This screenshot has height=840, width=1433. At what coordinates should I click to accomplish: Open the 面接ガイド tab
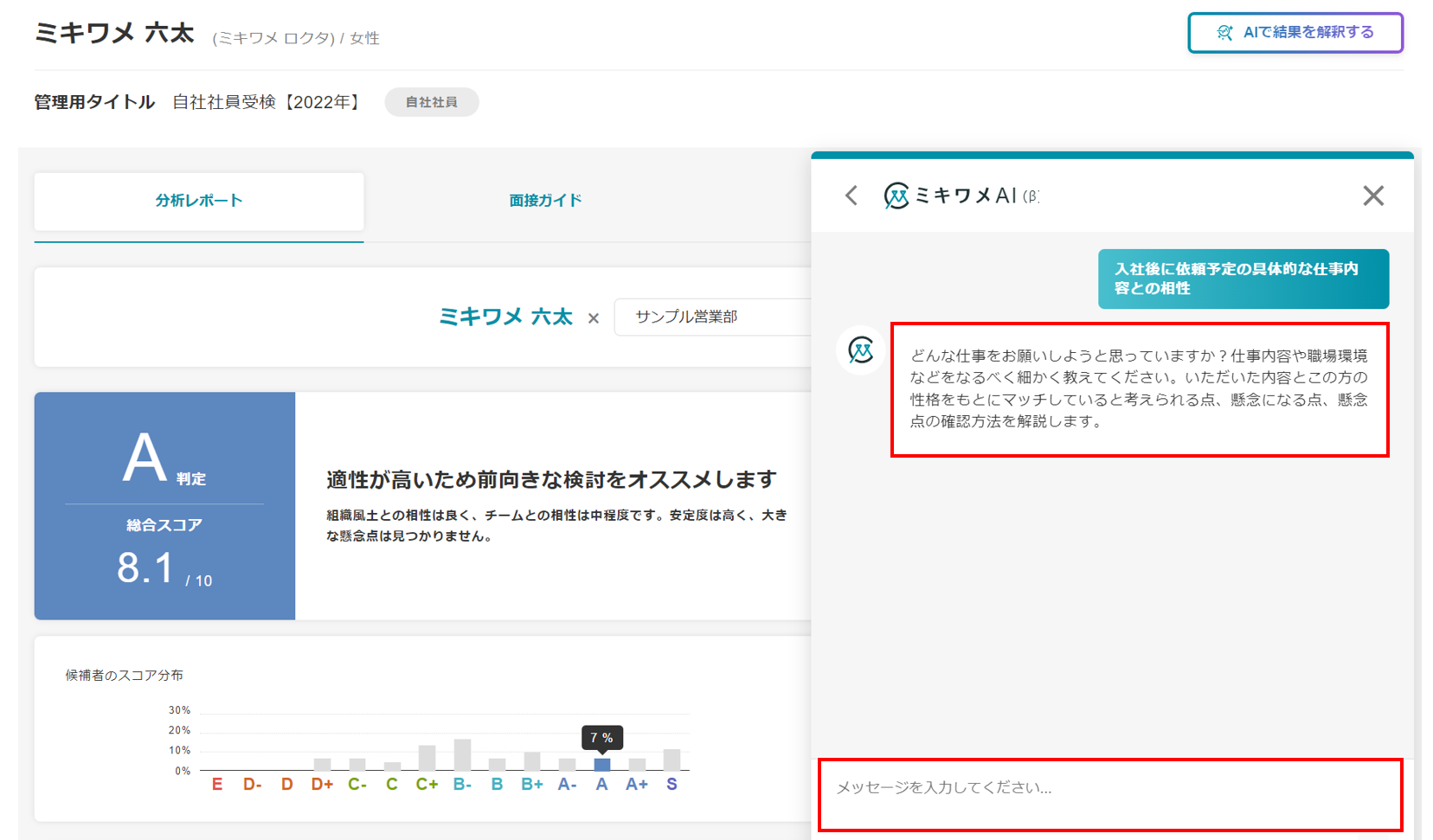click(x=545, y=201)
